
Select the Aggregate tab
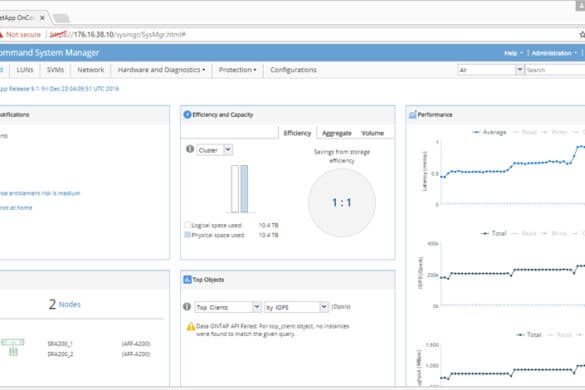(x=337, y=133)
